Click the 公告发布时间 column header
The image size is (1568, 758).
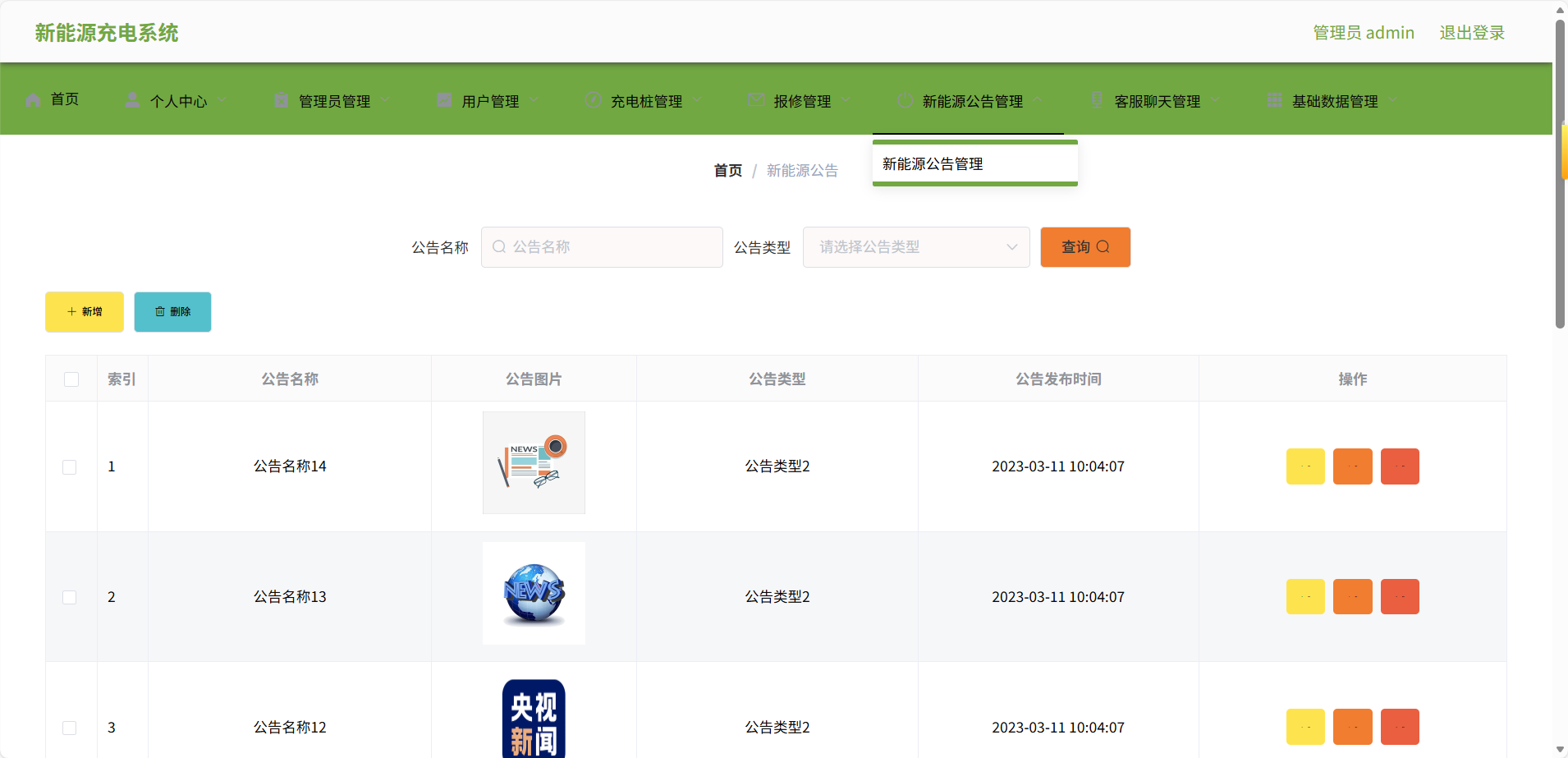pos(1058,379)
